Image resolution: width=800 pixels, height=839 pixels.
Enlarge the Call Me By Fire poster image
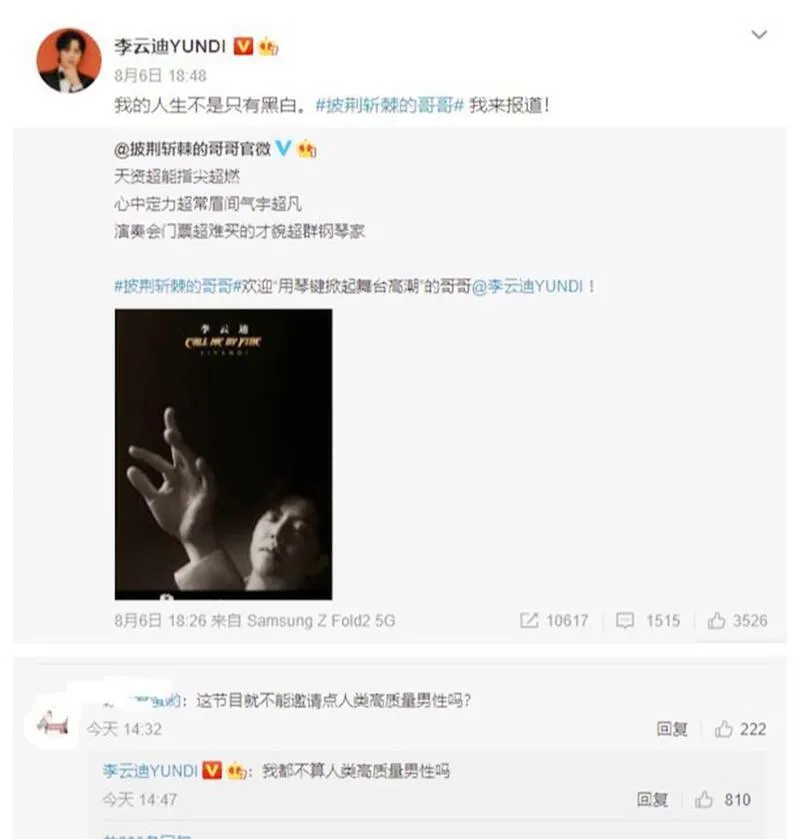(223, 454)
